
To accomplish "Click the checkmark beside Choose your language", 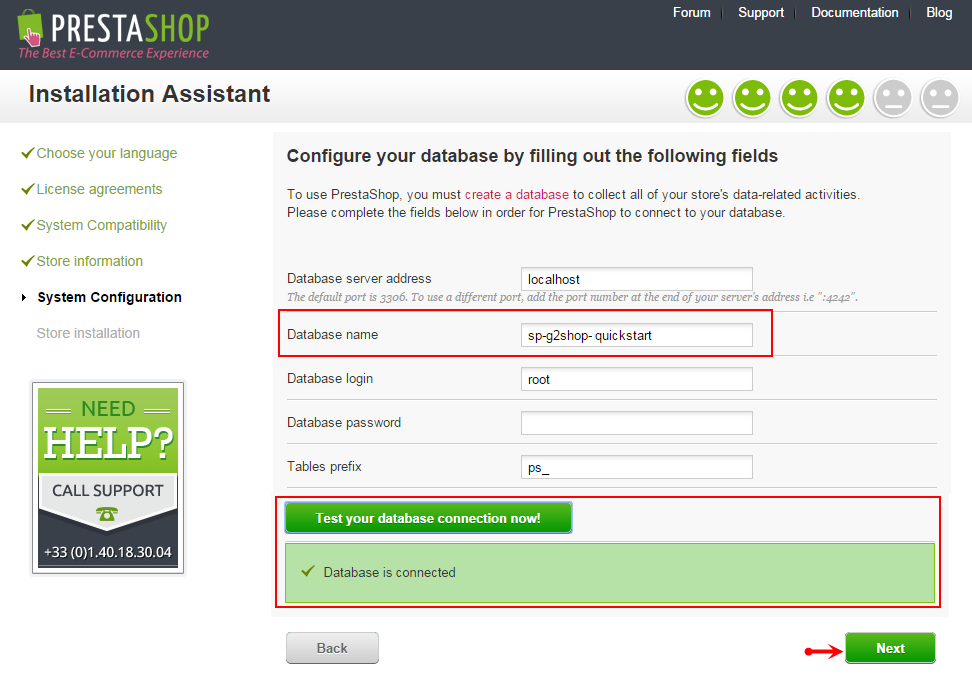I will [27, 153].
